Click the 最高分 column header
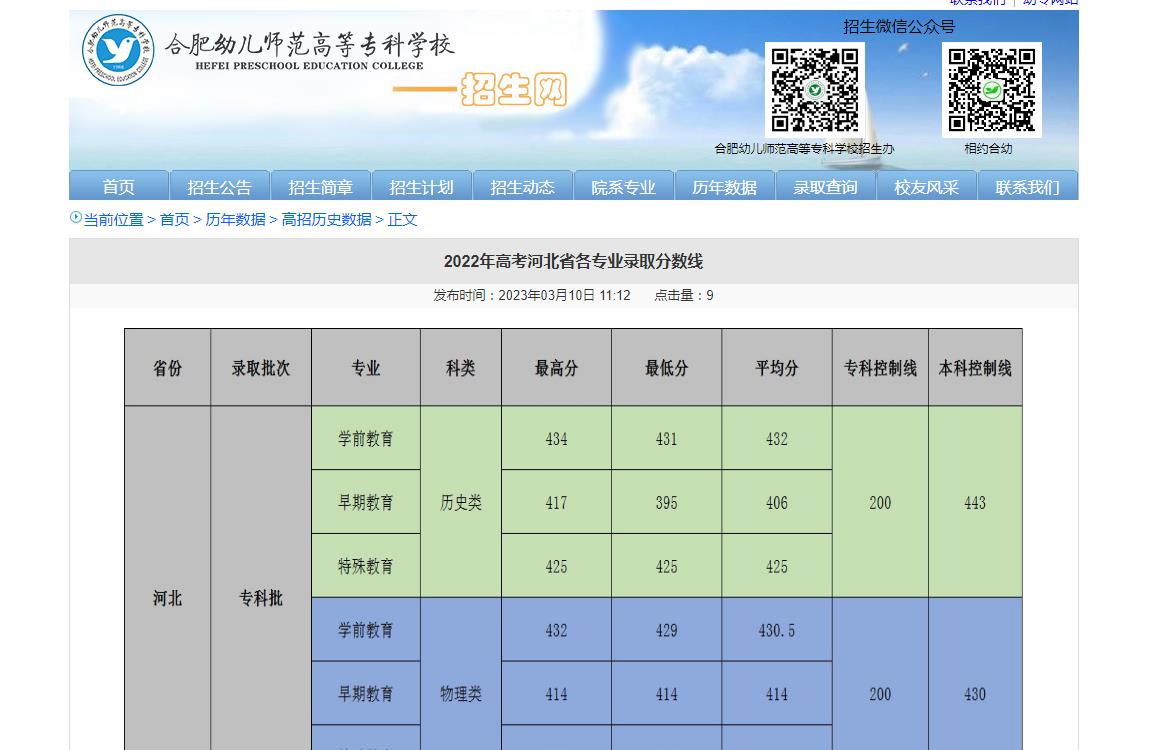 tap(557, 367)
